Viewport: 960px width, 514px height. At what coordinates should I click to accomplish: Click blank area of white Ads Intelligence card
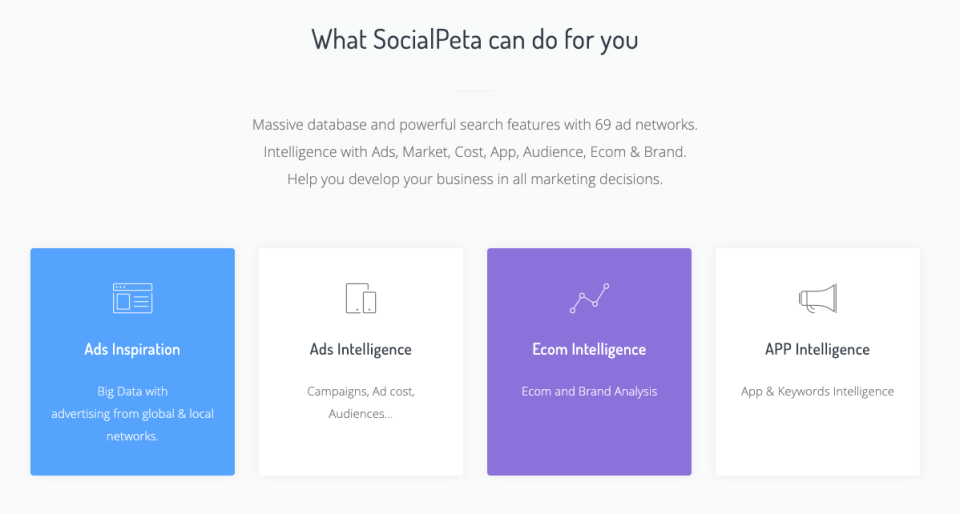pos(361,450)
